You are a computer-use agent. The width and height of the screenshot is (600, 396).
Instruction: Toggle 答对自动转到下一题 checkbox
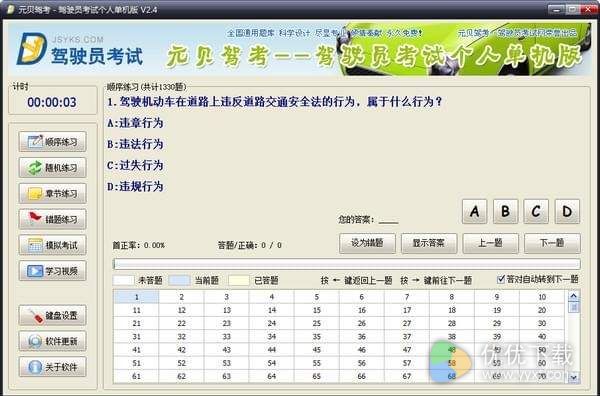click(501, 279)
